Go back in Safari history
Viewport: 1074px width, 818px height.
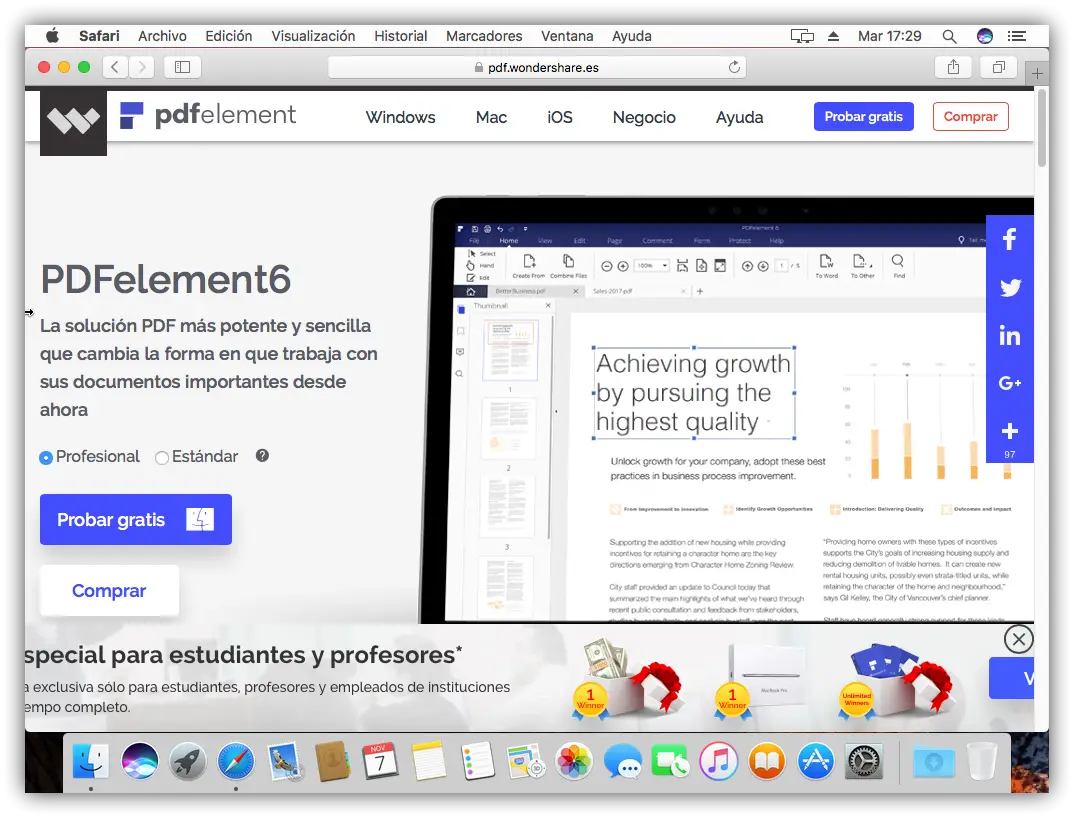(x=115, y=66)
